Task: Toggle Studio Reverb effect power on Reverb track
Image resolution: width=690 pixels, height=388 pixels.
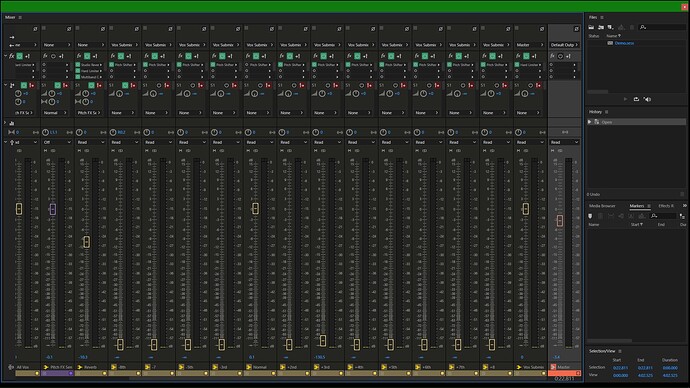Action: pos(78,65)
